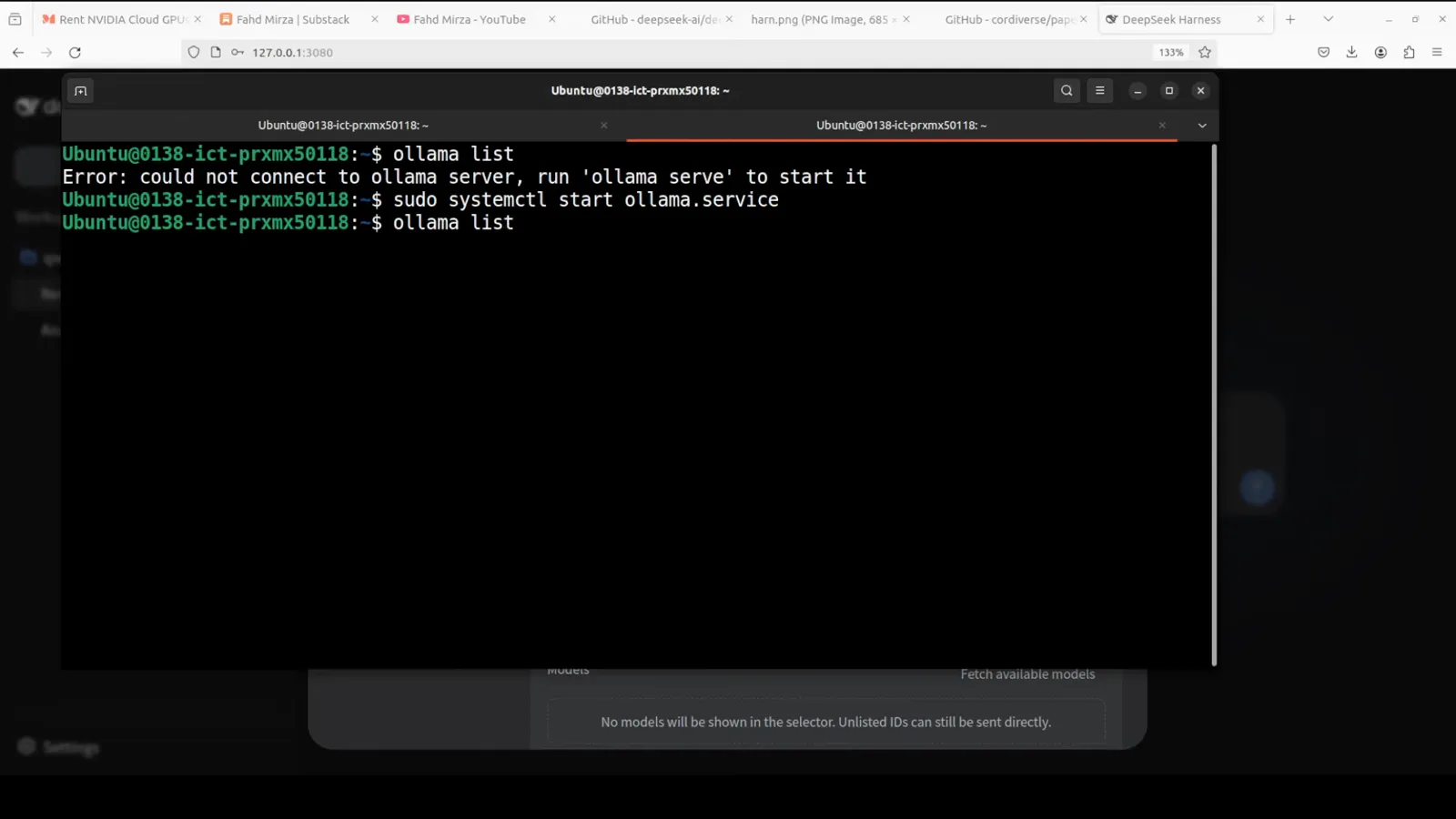Open the permissions key icon in address bar
Screen dimensions: 1456x819
[238, 53]
